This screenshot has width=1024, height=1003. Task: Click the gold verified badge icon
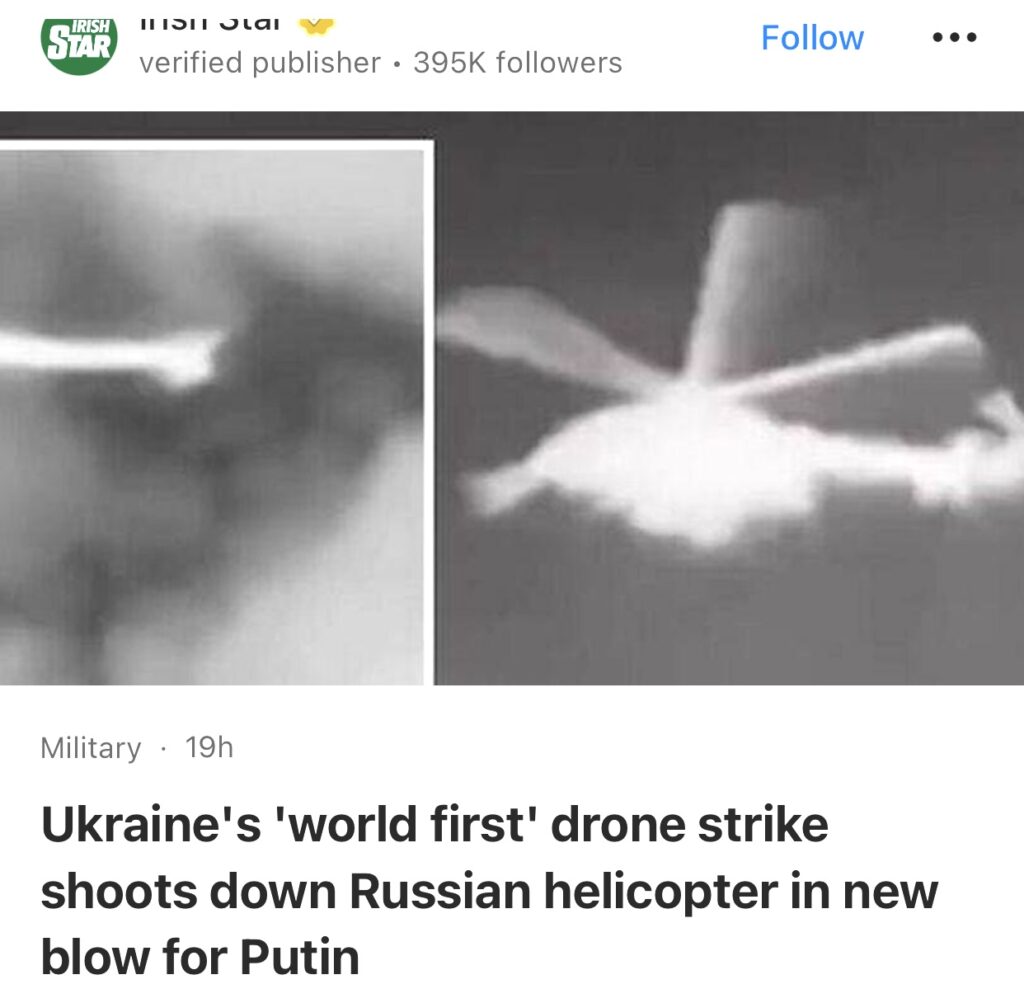pos(316,26)
